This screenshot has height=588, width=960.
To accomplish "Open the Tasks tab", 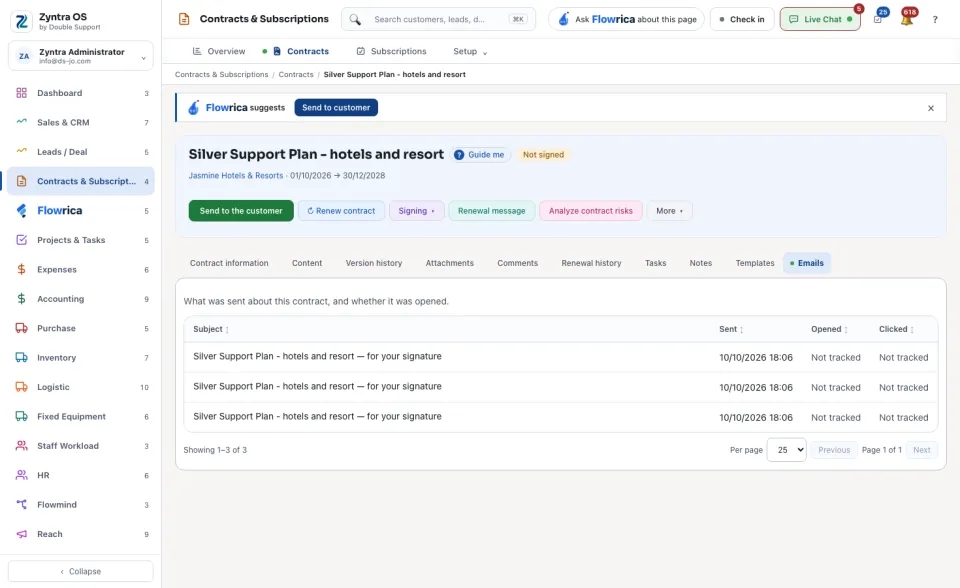I will [x=655, y=263].
